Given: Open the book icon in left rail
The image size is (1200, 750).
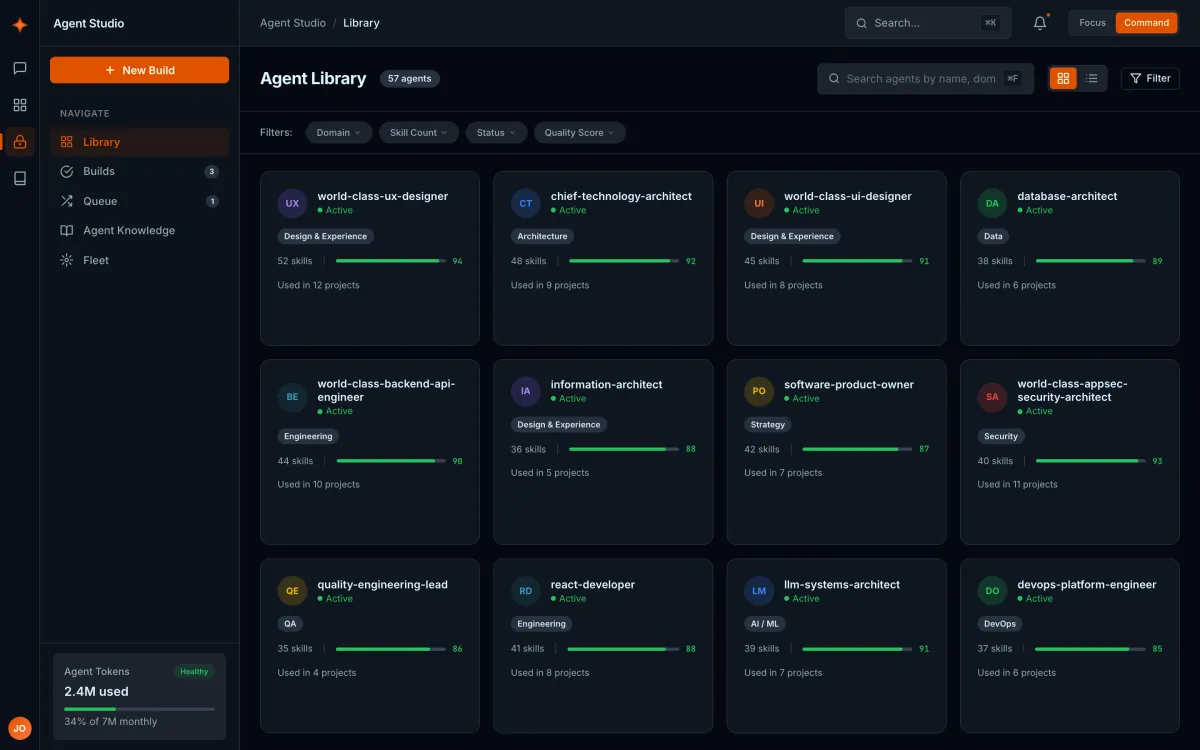Looking at the screenshot, I should pos(19,179).
